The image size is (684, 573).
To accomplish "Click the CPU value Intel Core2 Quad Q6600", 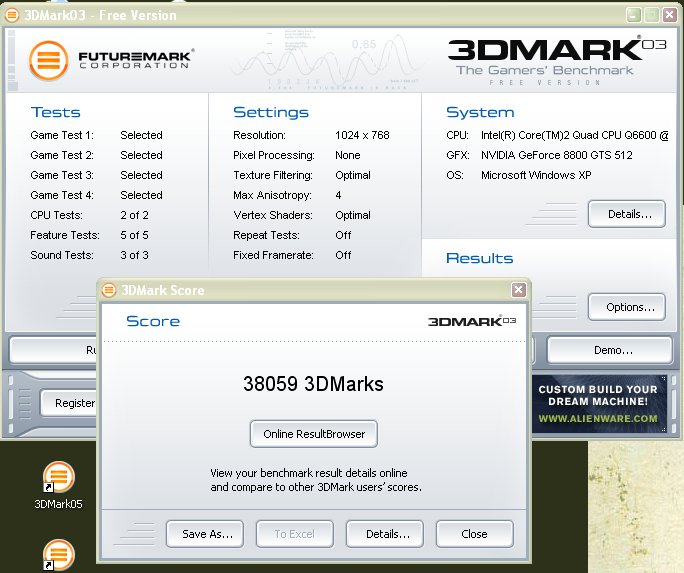I will (575, 135).
